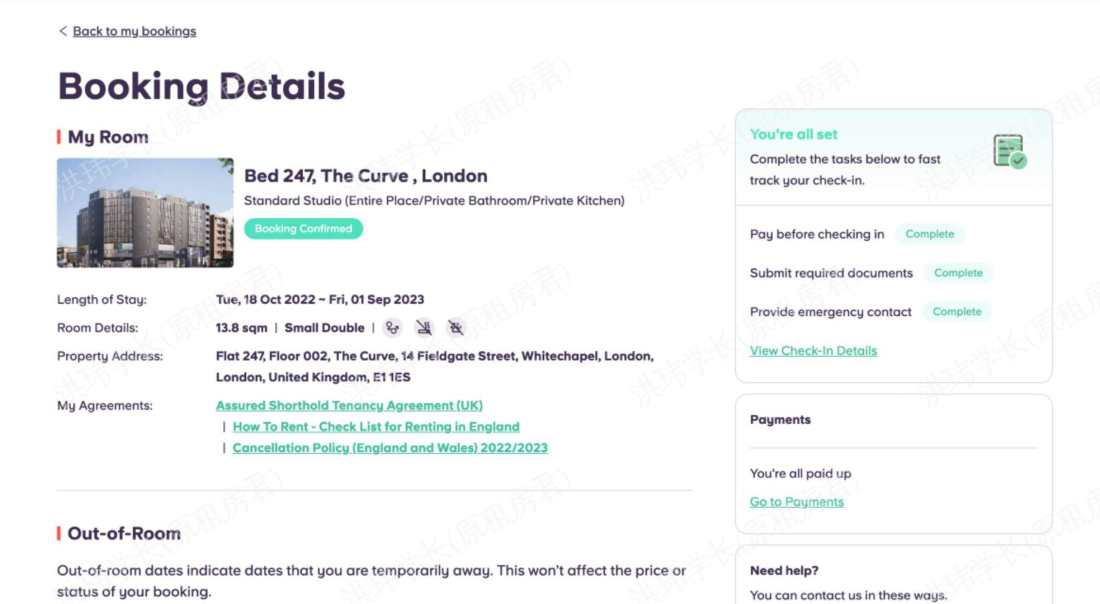This screenshot has height=604, width=1100.
Task: Open Assured Shorthold Tenancy Agreement link
Action: point(349,406)
